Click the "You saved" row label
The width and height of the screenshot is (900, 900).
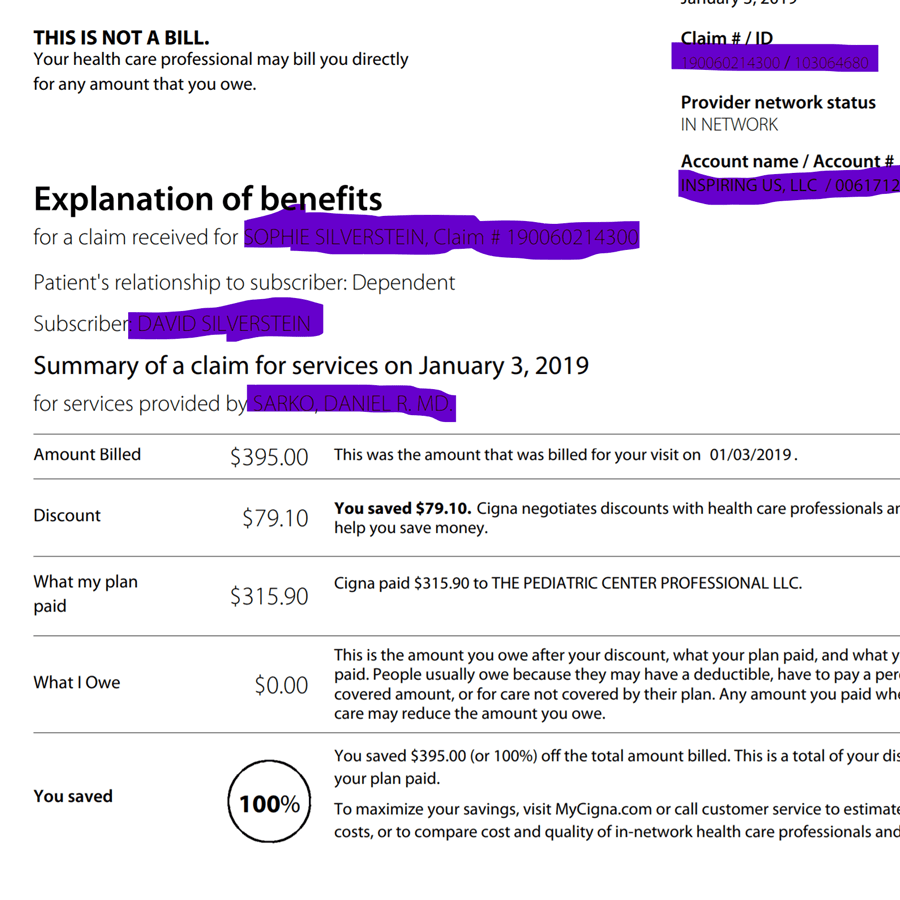[x=73, y=796]
